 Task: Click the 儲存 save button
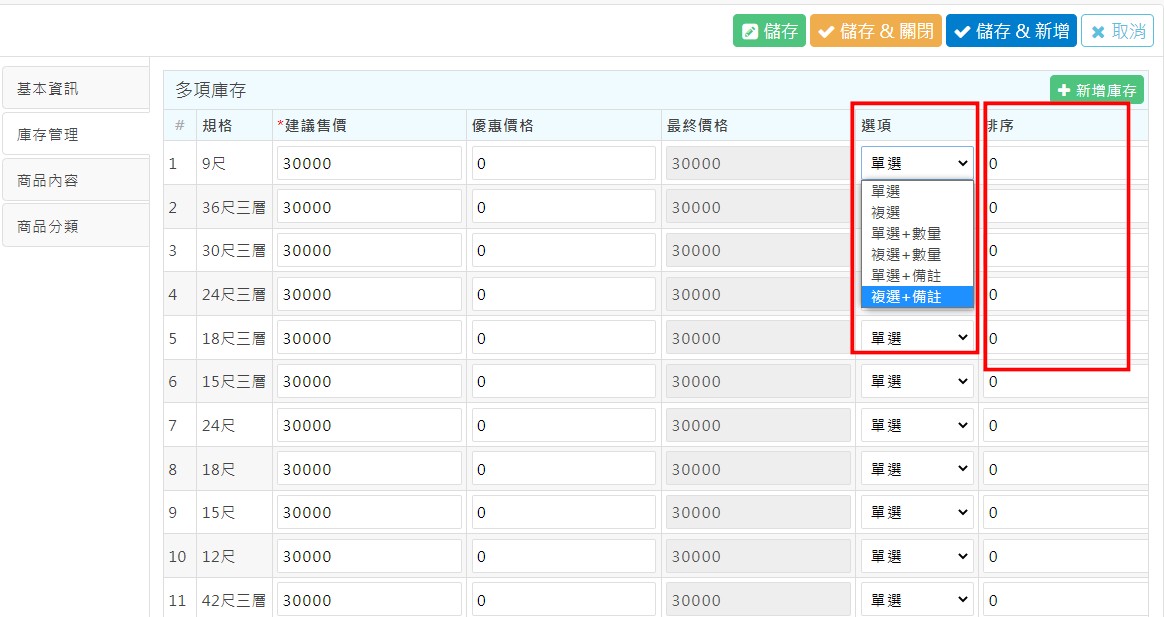[x=769, y=31]
